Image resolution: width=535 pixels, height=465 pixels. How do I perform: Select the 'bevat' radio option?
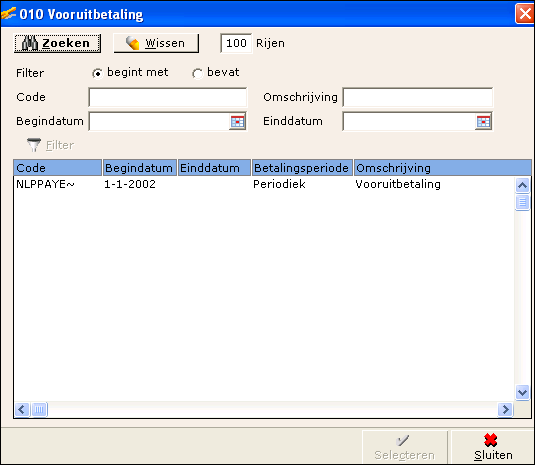pos(197,73)
